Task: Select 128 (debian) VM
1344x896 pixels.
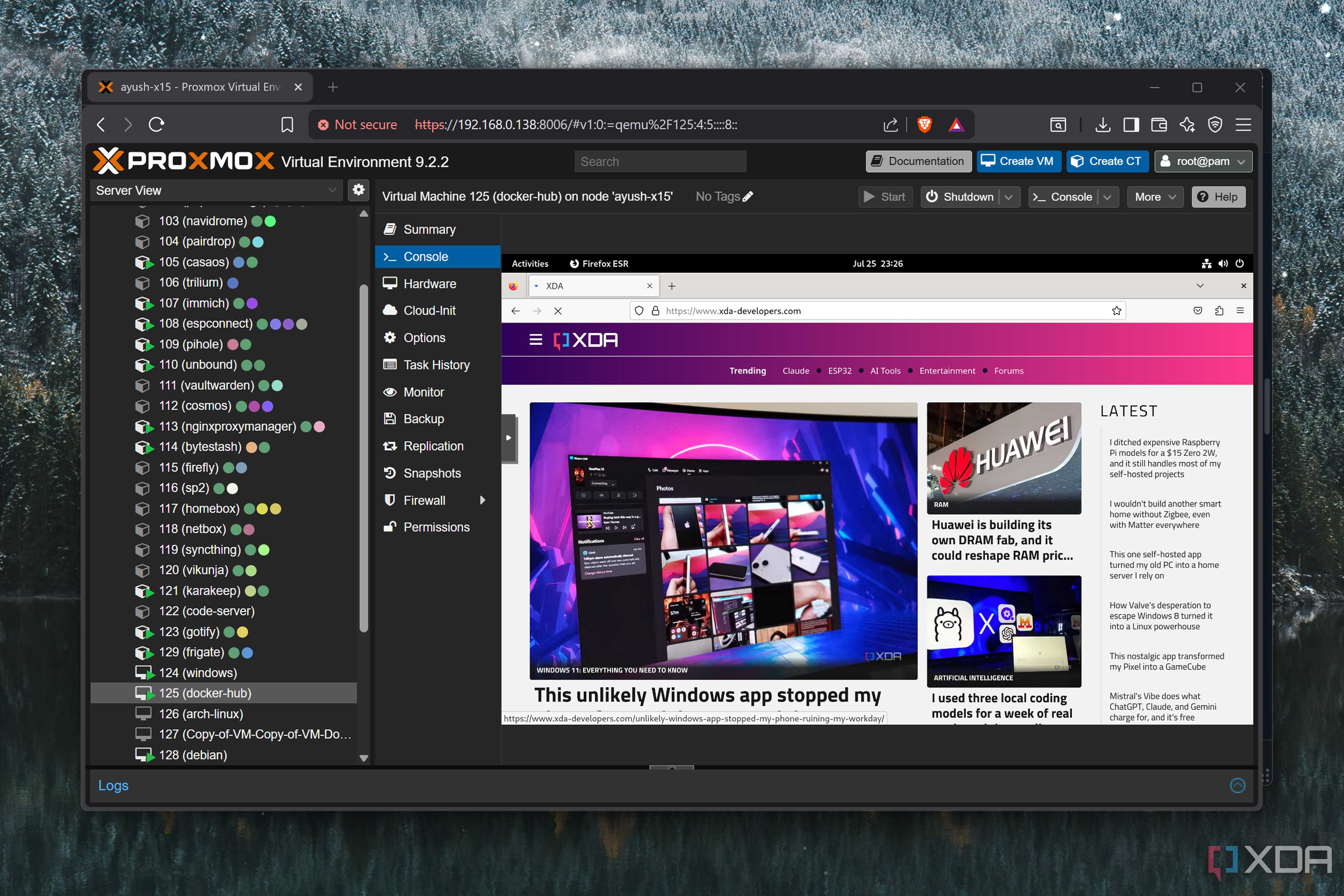Action: 224,755
